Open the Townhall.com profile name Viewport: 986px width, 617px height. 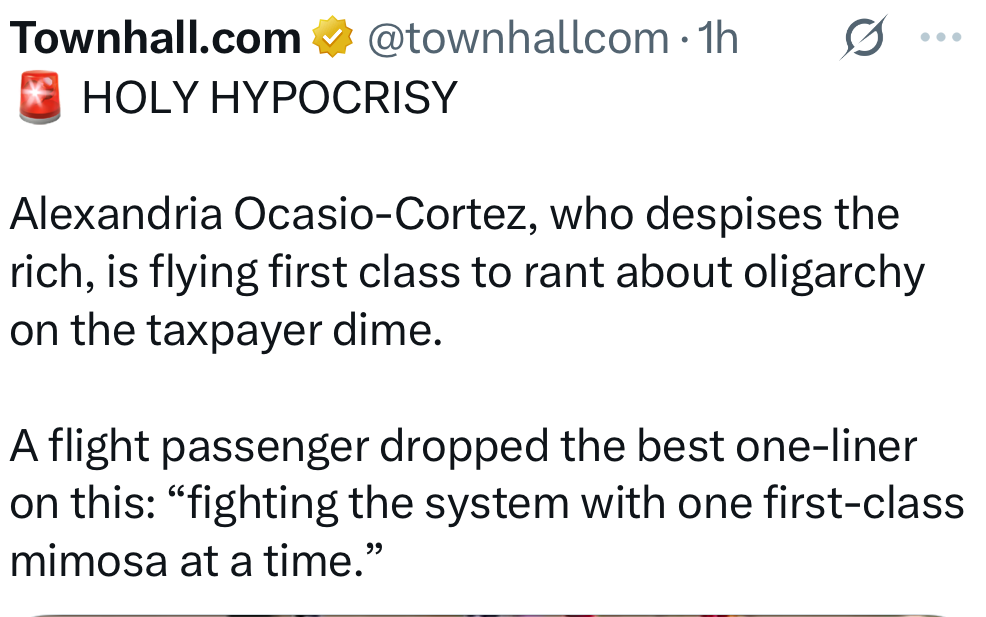155,39
